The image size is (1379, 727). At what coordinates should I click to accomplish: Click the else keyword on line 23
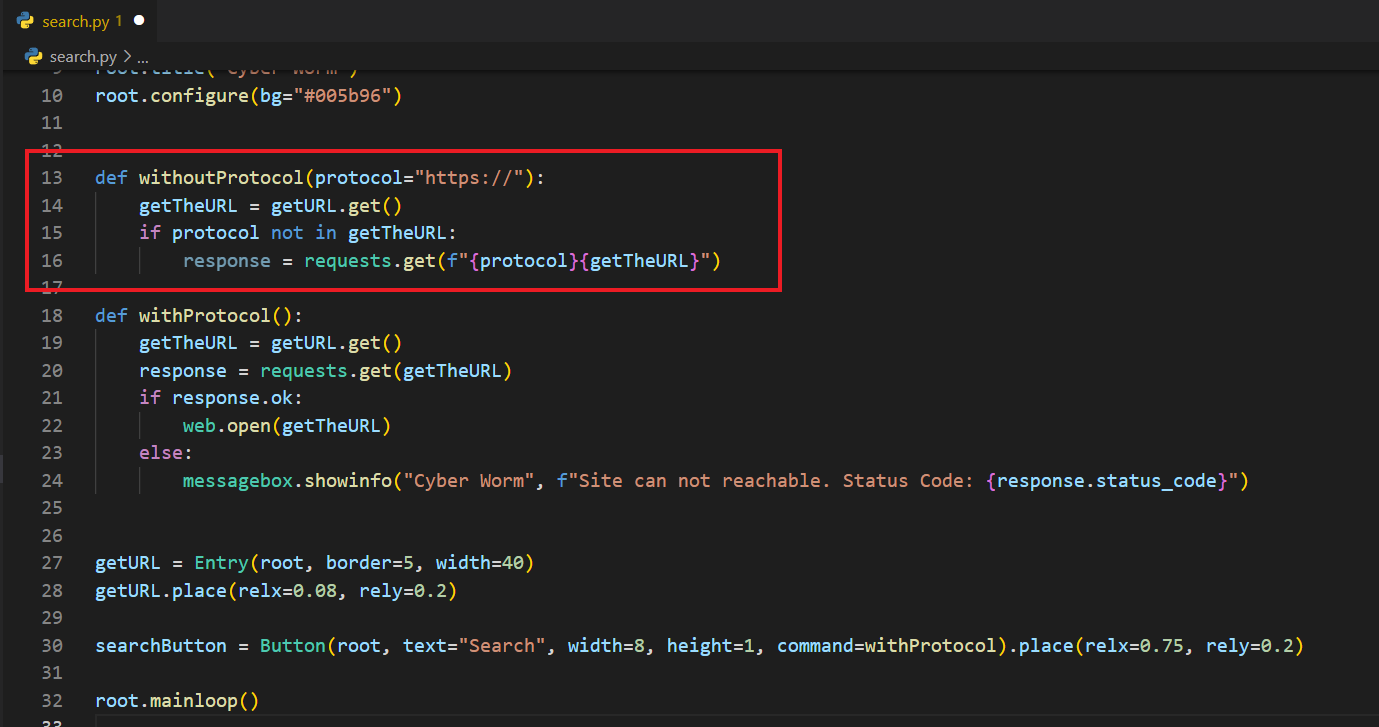(x=160, y=453)
